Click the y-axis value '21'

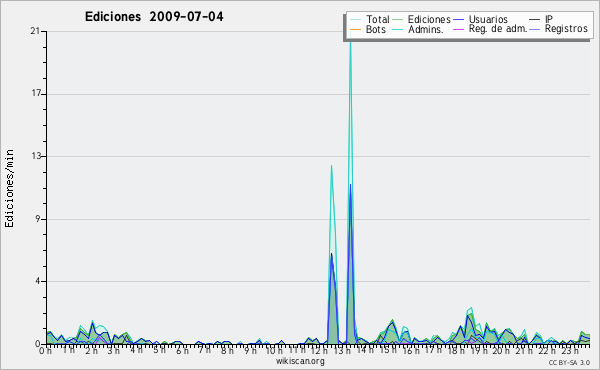(x=35, y=31)
